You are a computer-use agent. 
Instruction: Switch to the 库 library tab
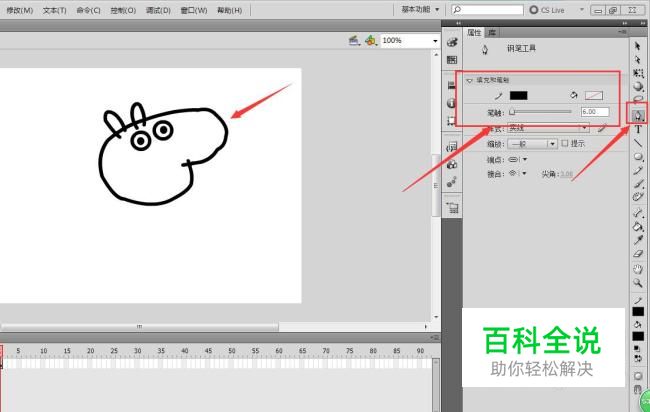pos(492,32)
